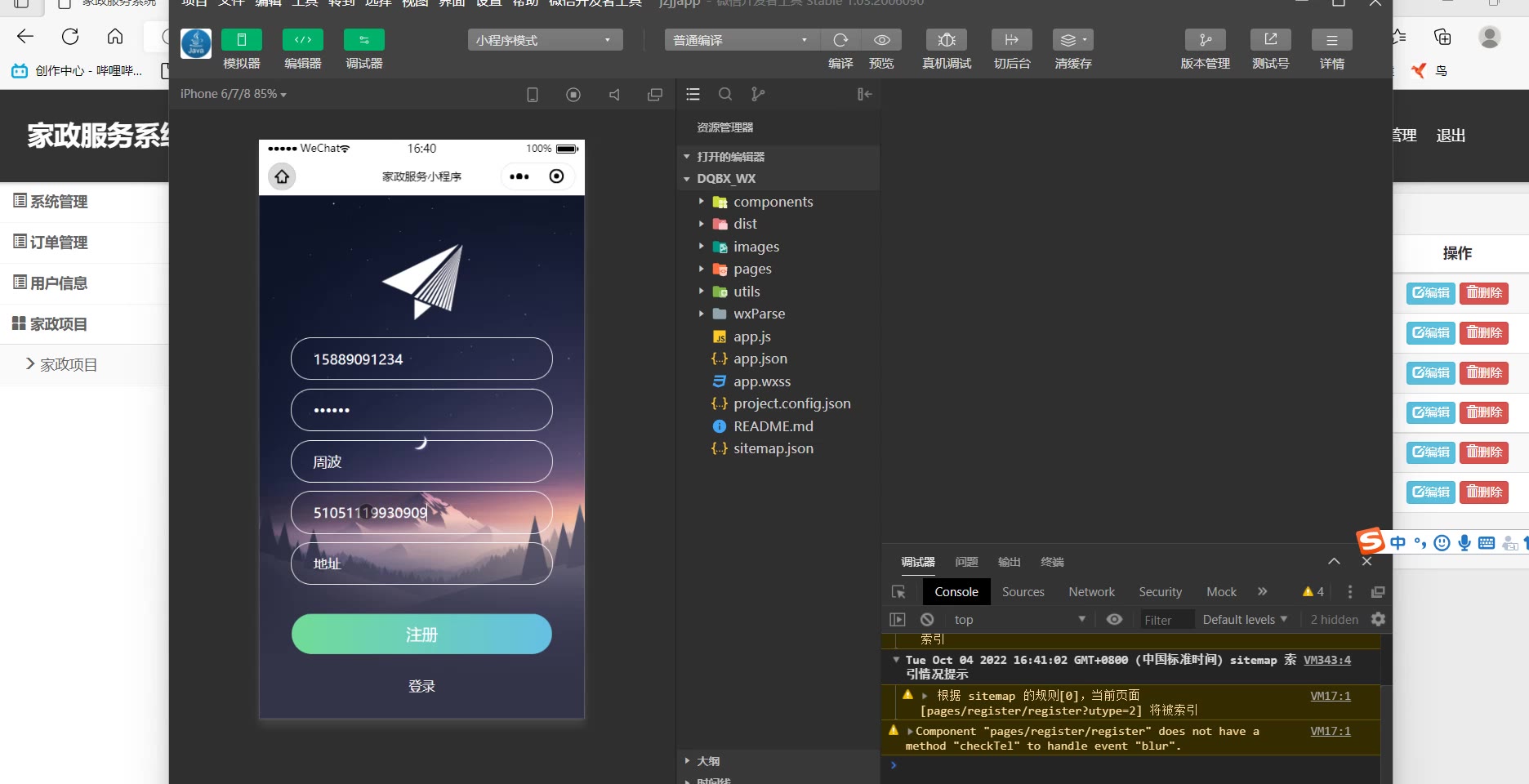Switch to the Sources tab

click(x=1023, y=592)
